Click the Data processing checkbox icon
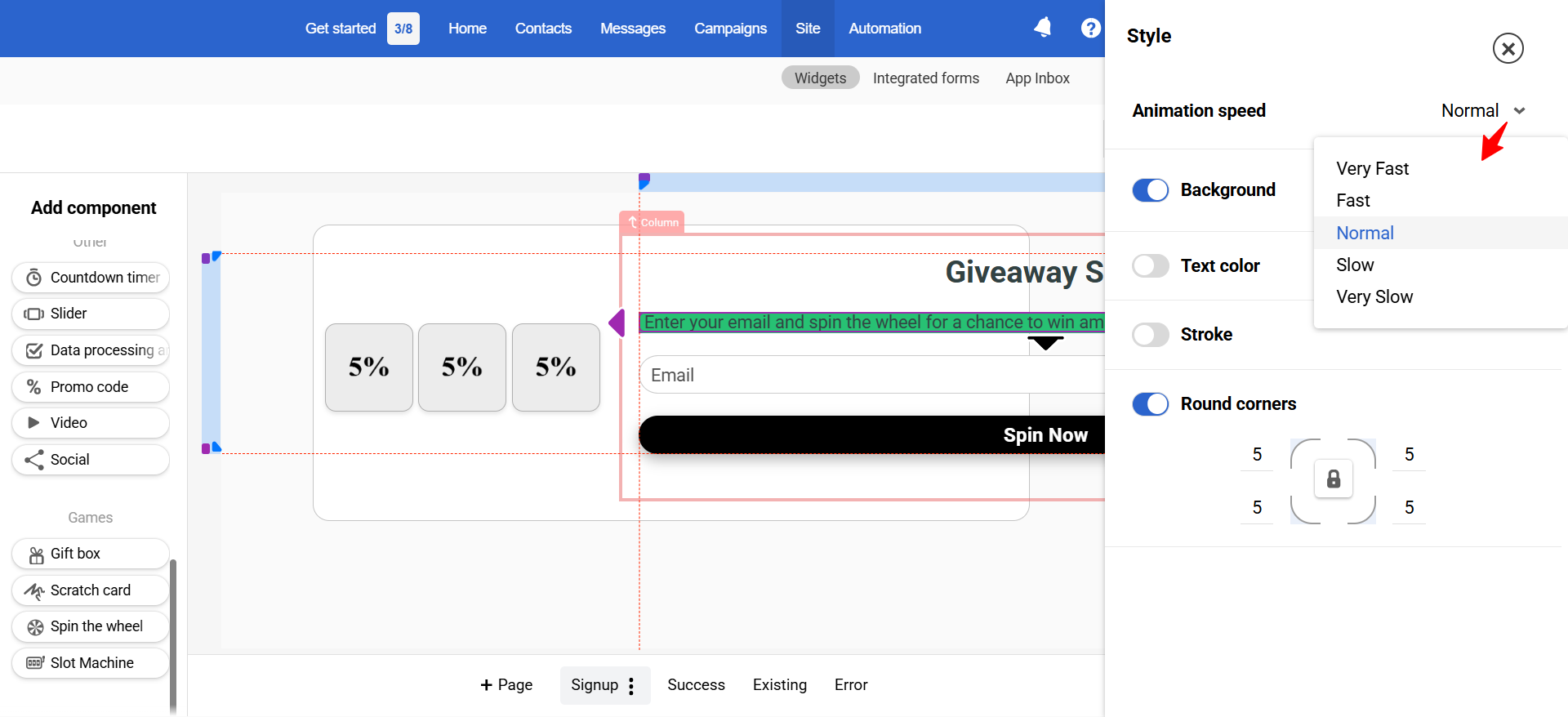The width and height of the screenshot is (1568, 717). point(33,350)
